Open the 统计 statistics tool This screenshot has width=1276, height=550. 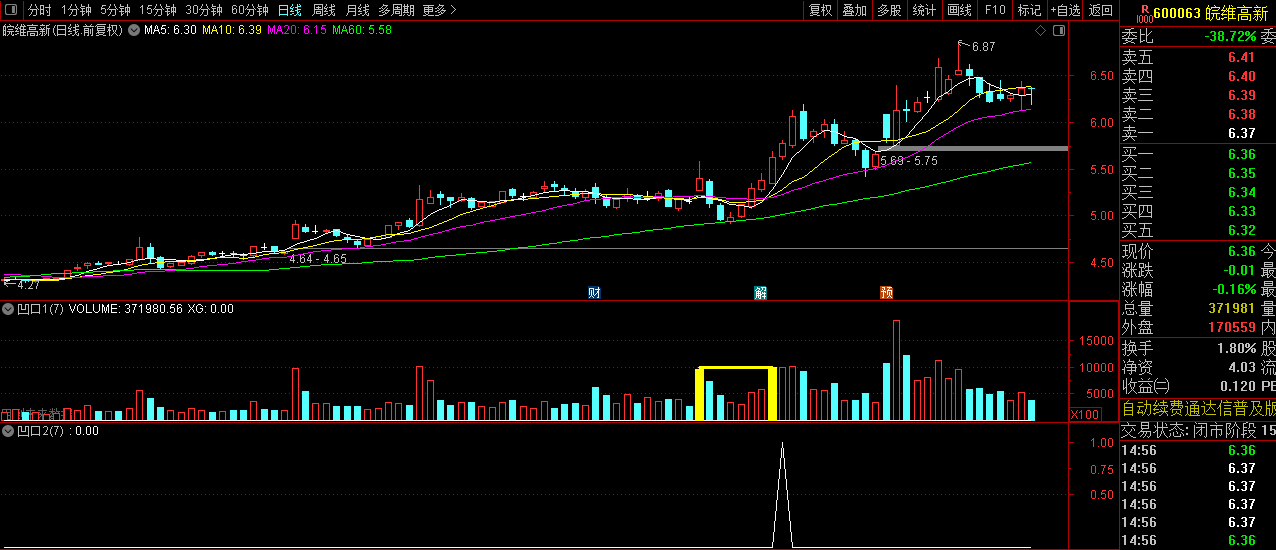pyautogui.click(x=924, y=10)
